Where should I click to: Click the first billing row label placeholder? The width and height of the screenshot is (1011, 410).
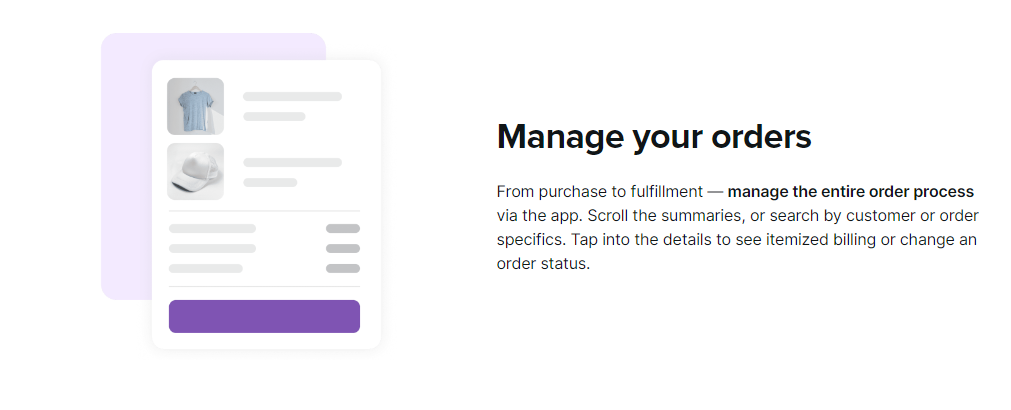(x=212, y=229)
